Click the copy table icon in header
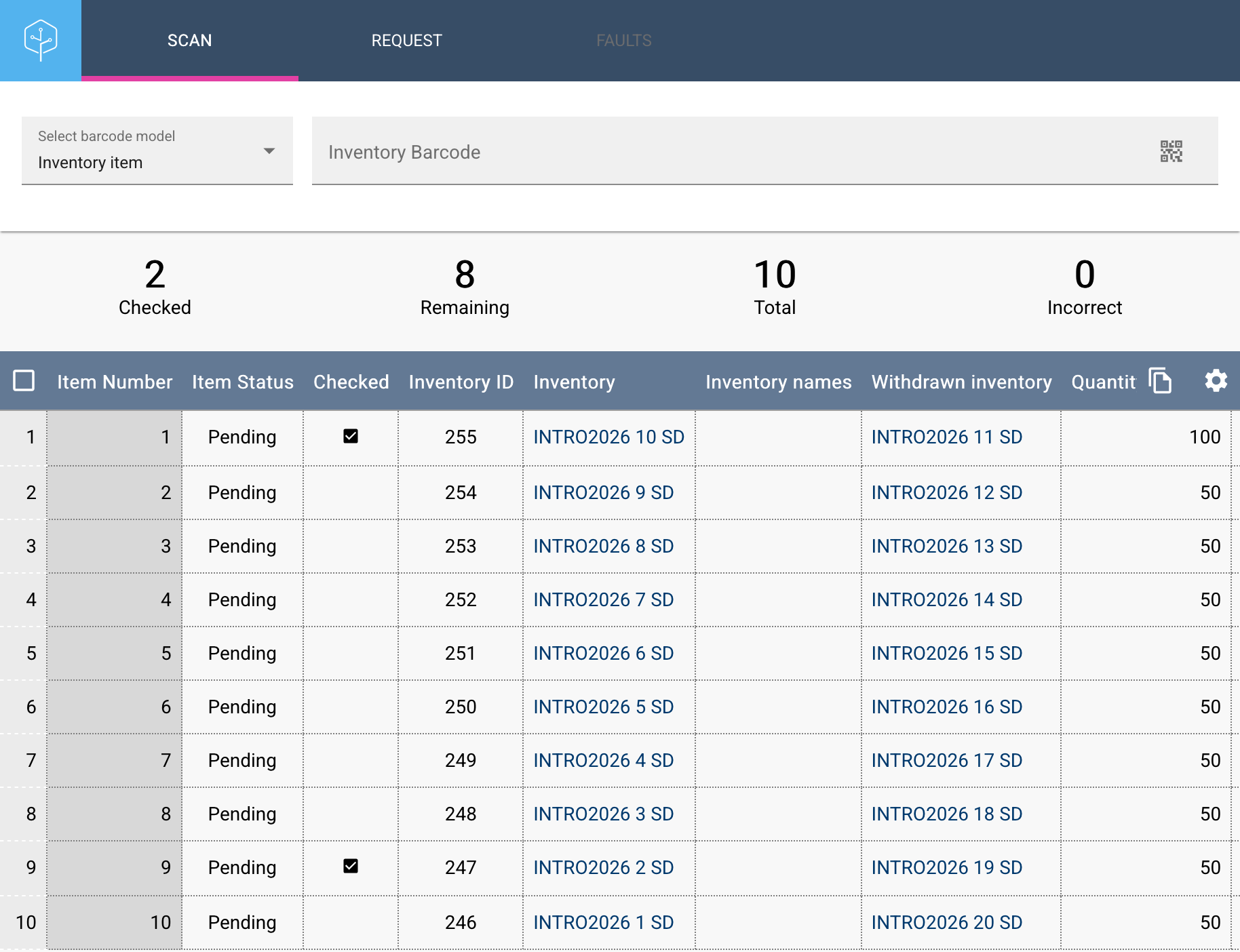 point(1160,380)
